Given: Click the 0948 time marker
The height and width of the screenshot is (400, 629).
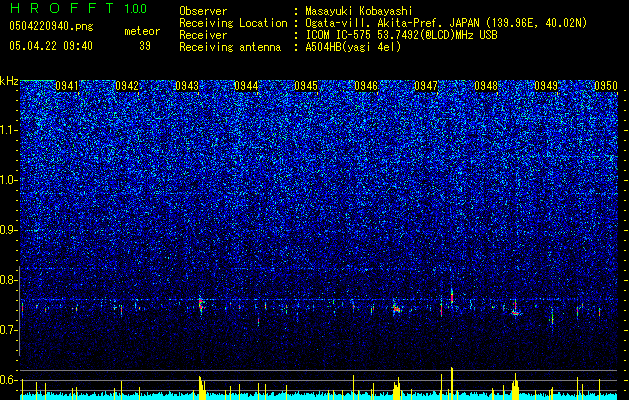Looking at the screenshot, I should [x=486, y=86].
